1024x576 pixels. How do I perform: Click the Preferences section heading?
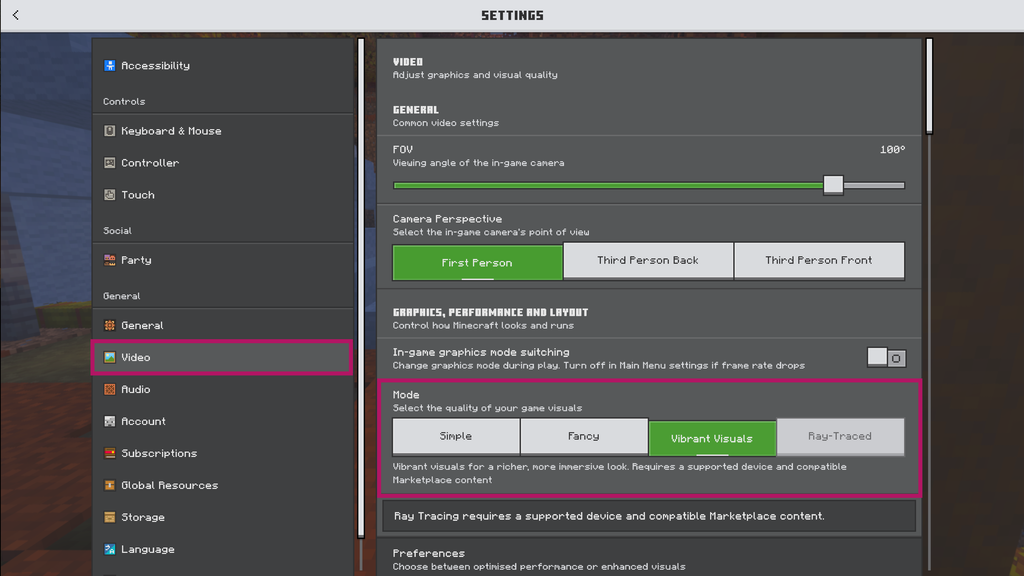(x=428, y=553)
